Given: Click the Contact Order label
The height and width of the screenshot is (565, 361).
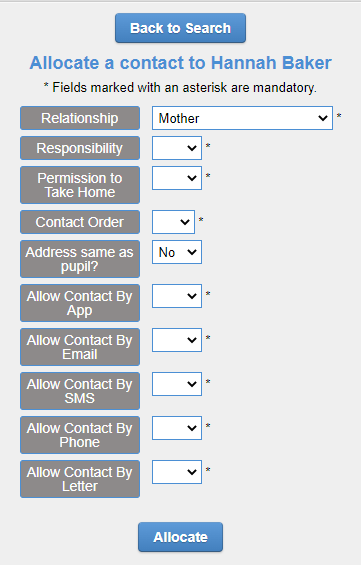Looking at the screenshot, I should coord(80,222).
